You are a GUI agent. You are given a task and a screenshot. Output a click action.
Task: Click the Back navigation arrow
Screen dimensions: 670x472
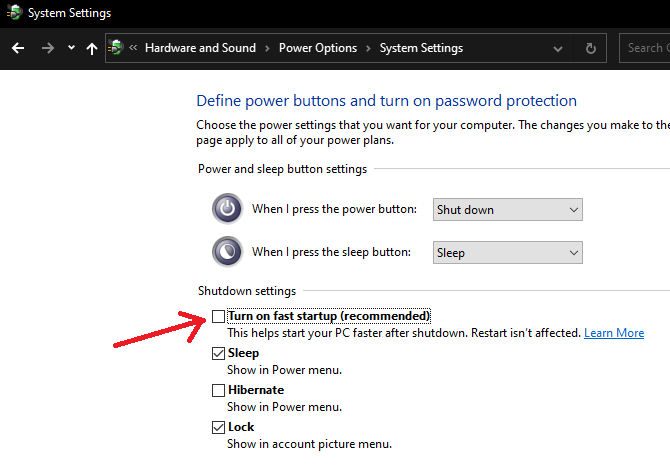coord(18,48)
